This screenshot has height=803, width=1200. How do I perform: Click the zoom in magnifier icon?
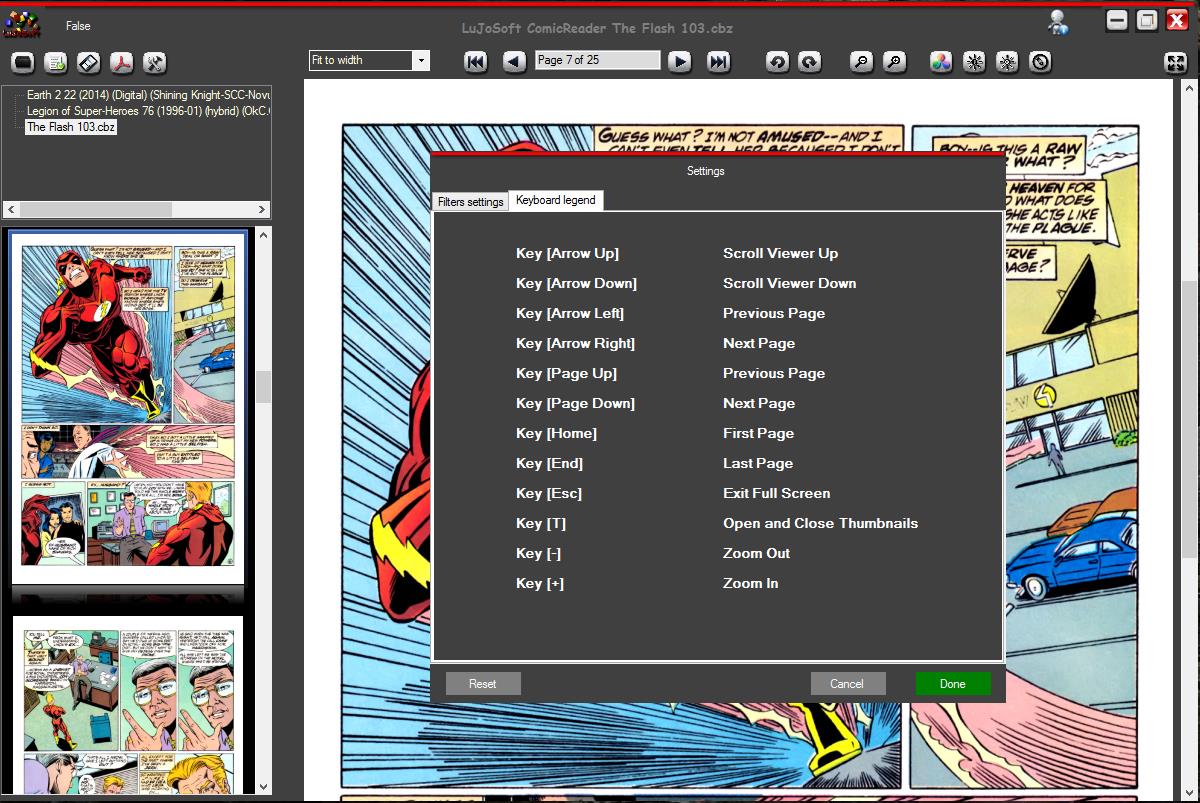[894, 62]
